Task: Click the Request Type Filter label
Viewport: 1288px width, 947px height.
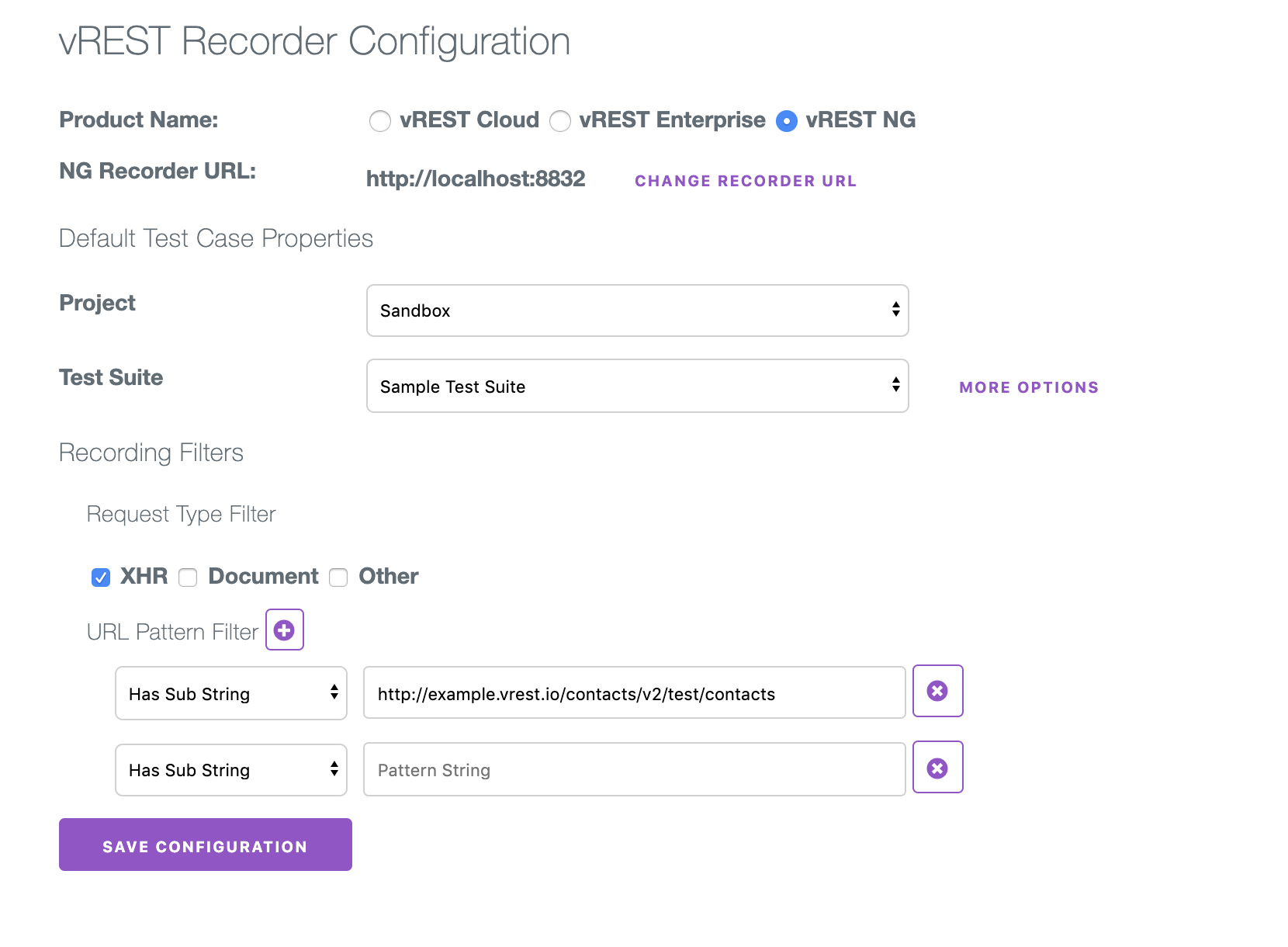Action: pos(181,514)
